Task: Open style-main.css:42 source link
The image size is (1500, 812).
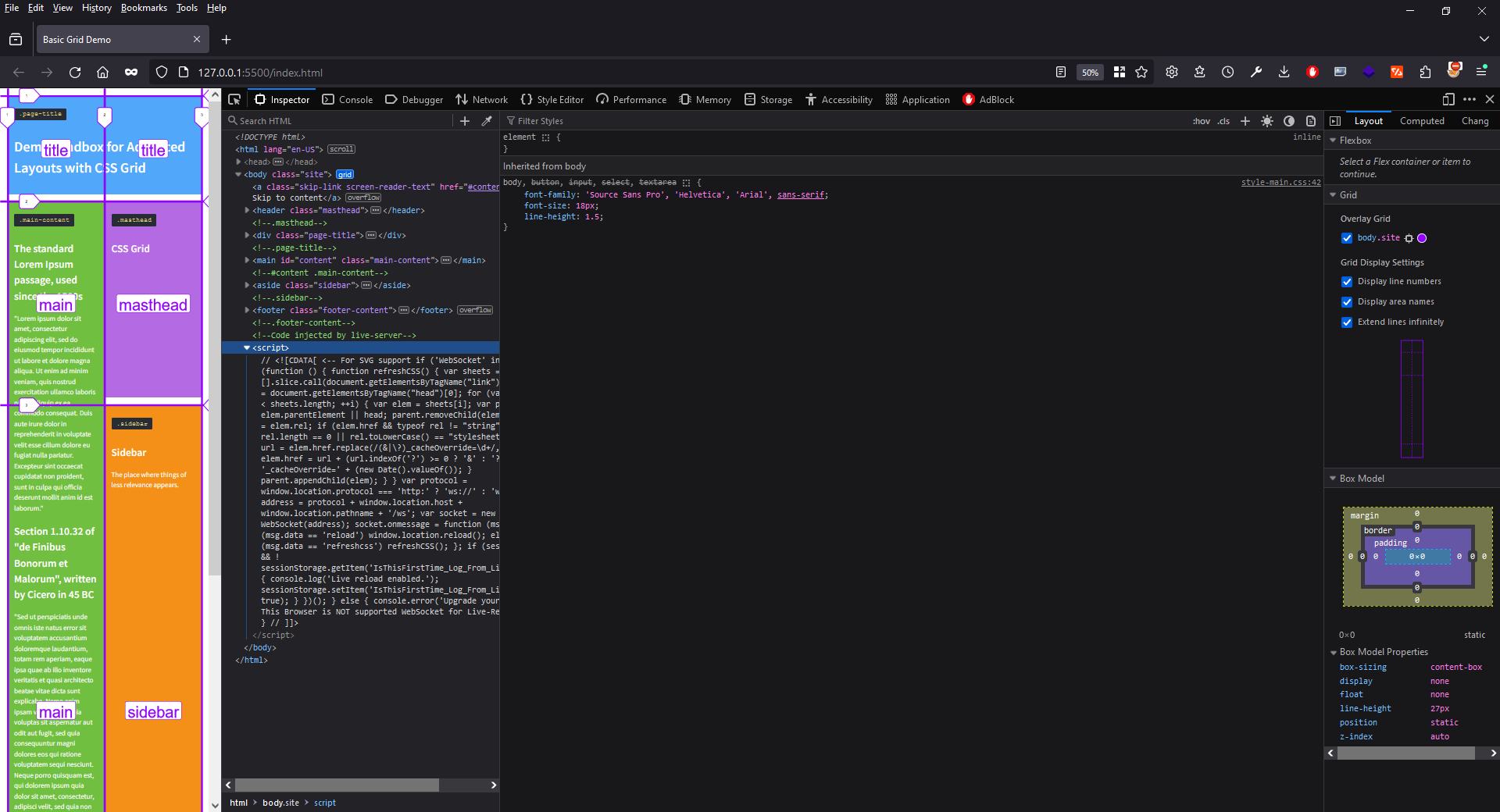Action: [1280, 183]
